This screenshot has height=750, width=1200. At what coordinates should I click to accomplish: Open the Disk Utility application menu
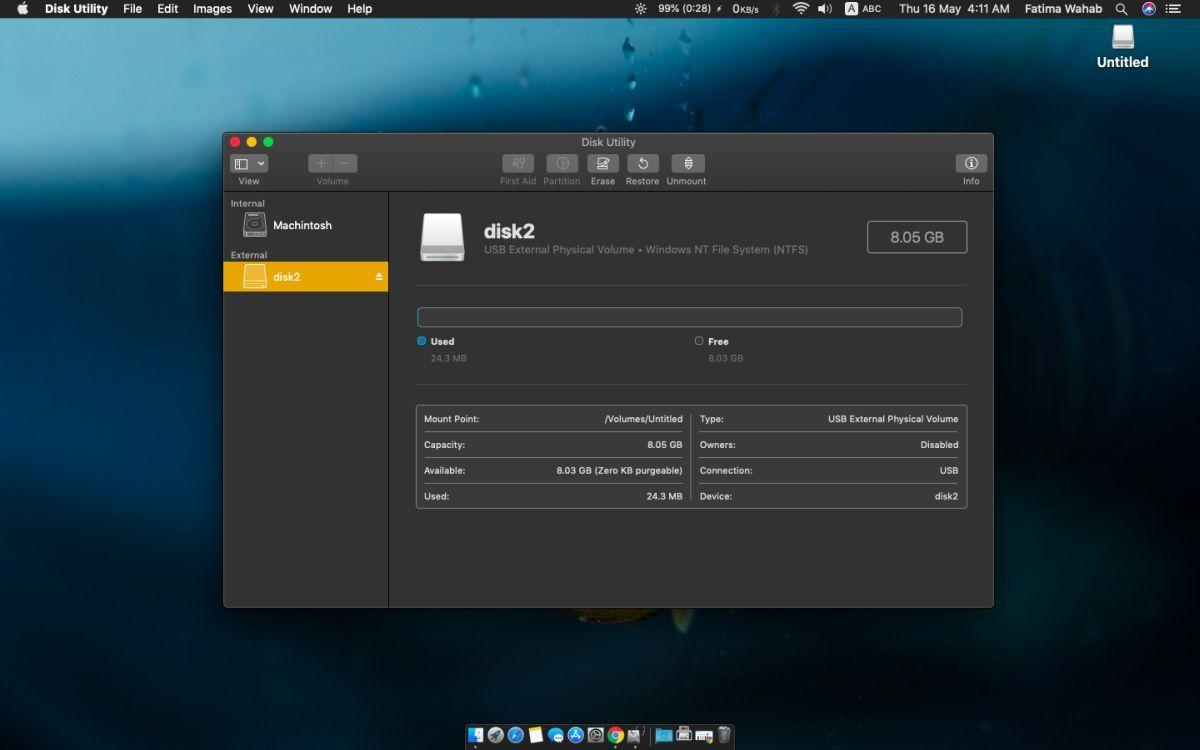(x=76, y=9)
